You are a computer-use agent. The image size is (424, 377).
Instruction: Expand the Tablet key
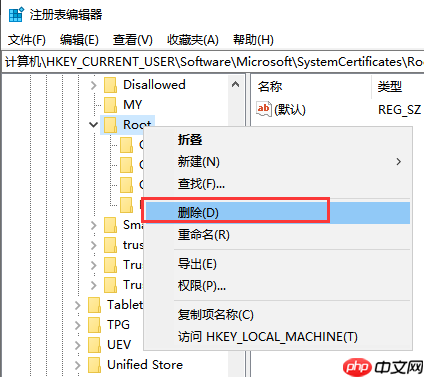[x=78, y=305]
